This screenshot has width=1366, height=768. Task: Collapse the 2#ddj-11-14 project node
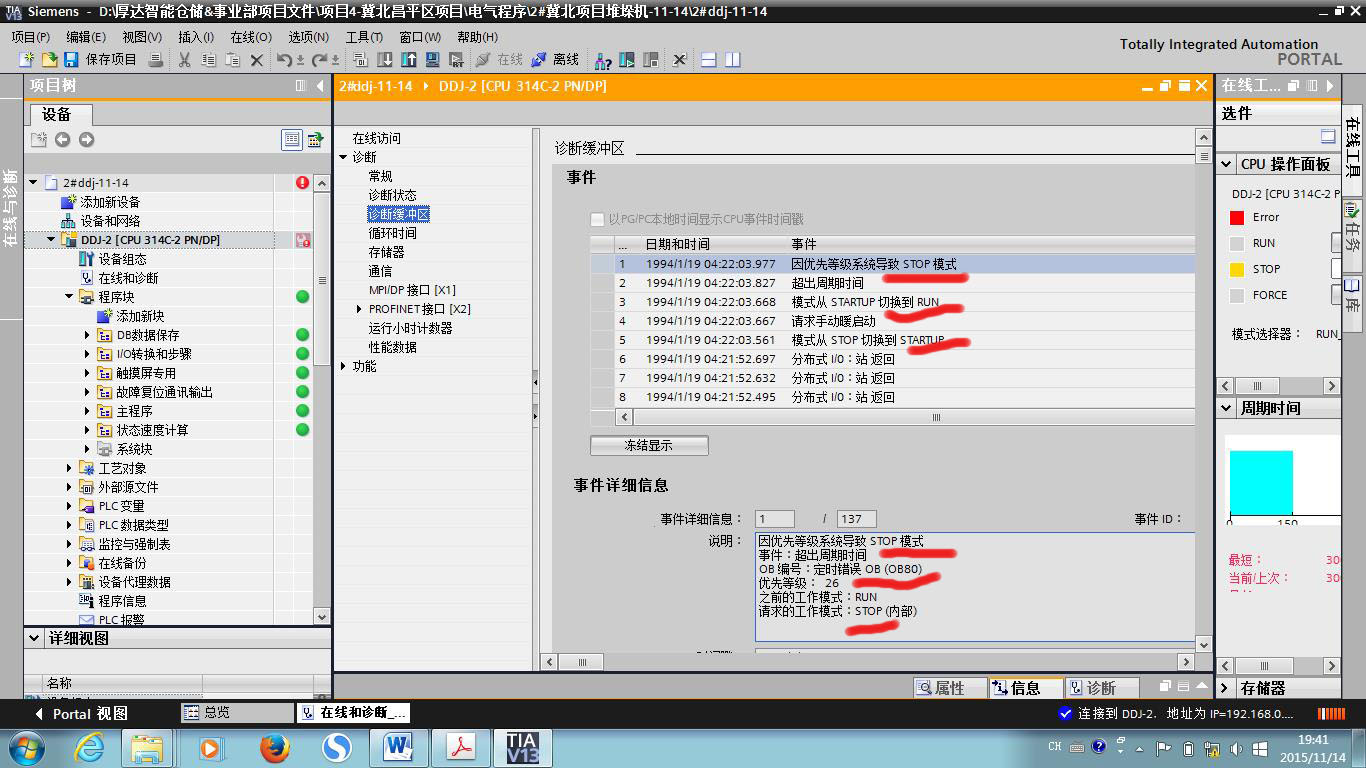34,183
